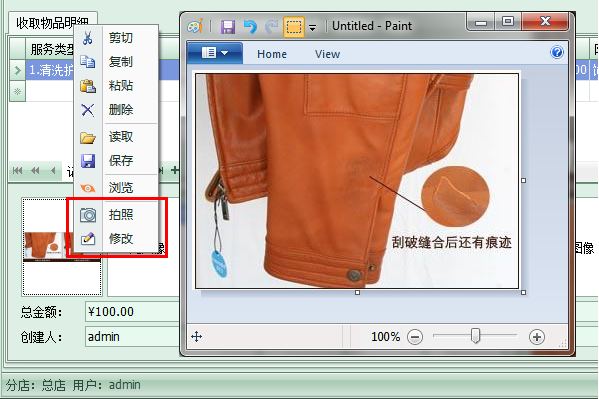Click the scissors icon beside 剪切

88,38
